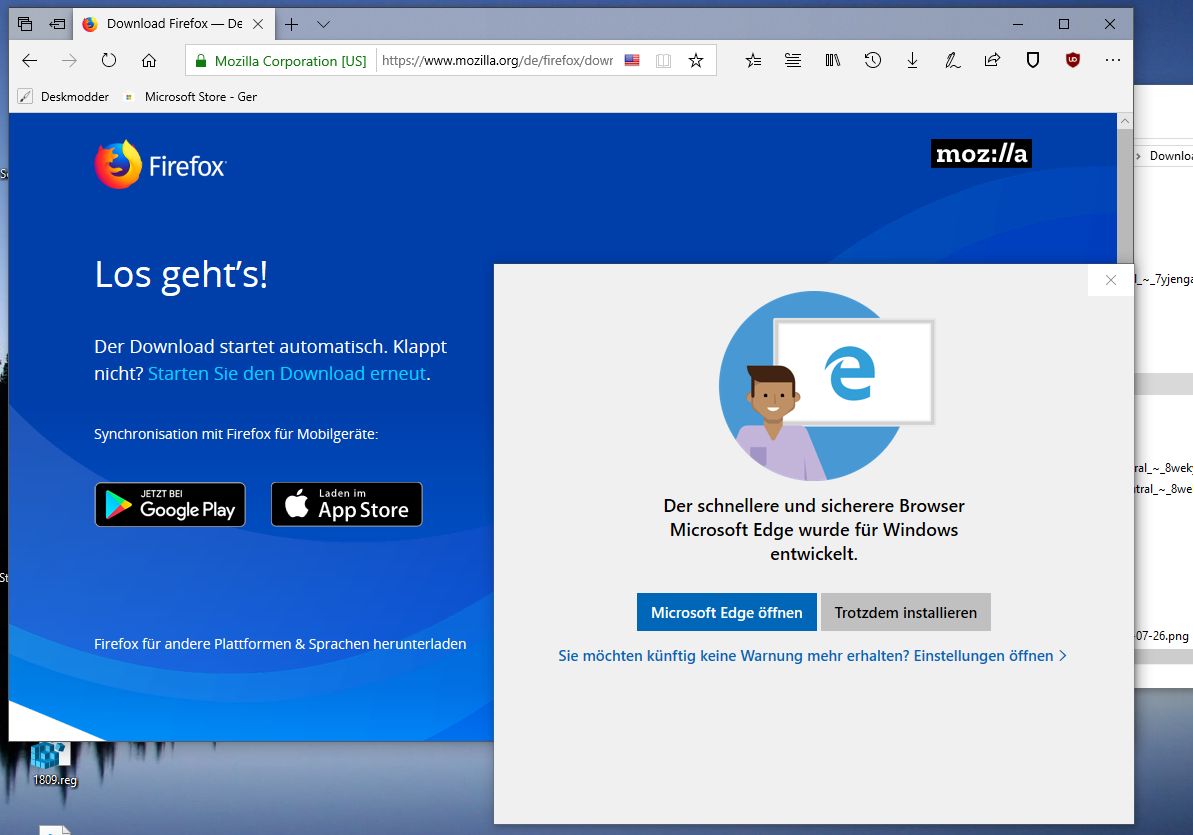1193x835 pixels.
Task: Open a new tab with plus icon
Action: (291, 24)
